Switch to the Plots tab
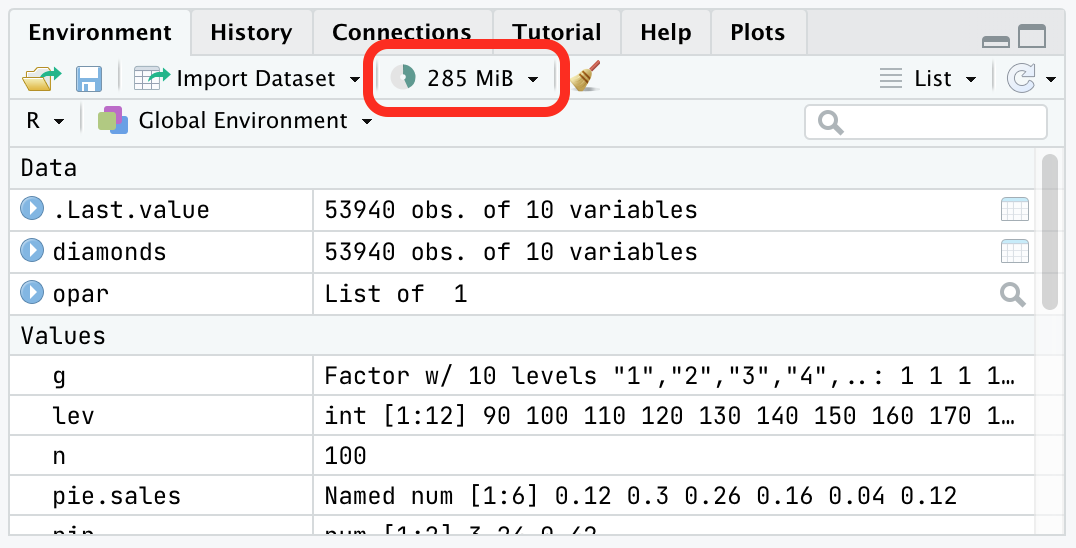The image size is (1076, 548). coord(758,32)
